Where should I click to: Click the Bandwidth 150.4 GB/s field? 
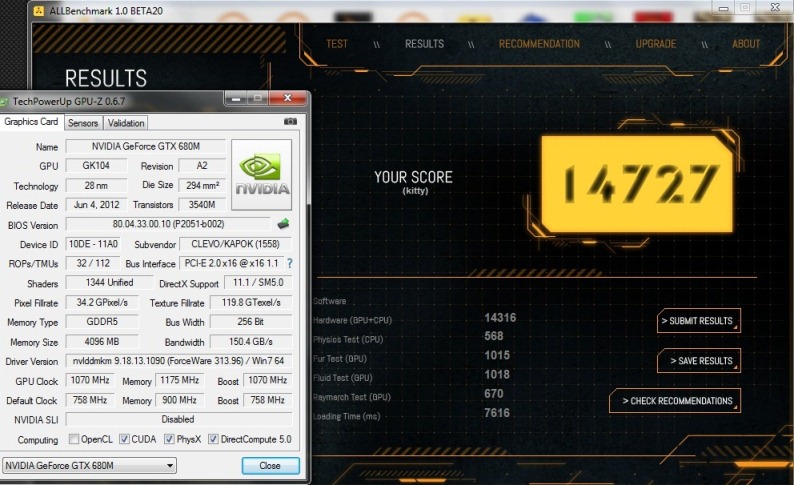point(251,342)
